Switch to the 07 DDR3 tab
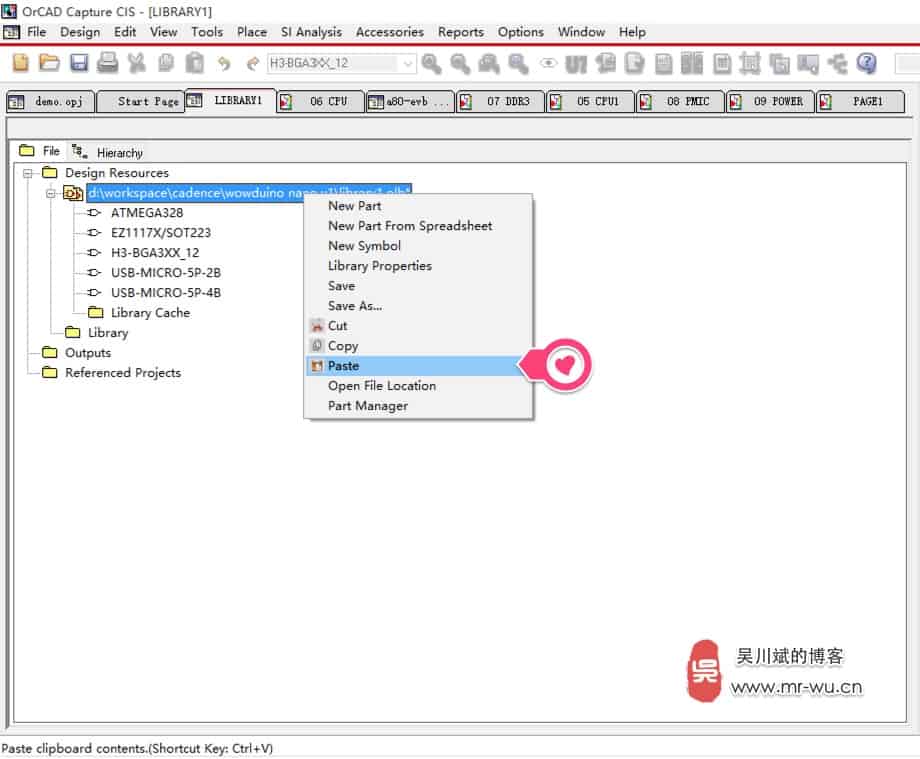This screenshot has width=920, height=759. click(x=500, y=101)
